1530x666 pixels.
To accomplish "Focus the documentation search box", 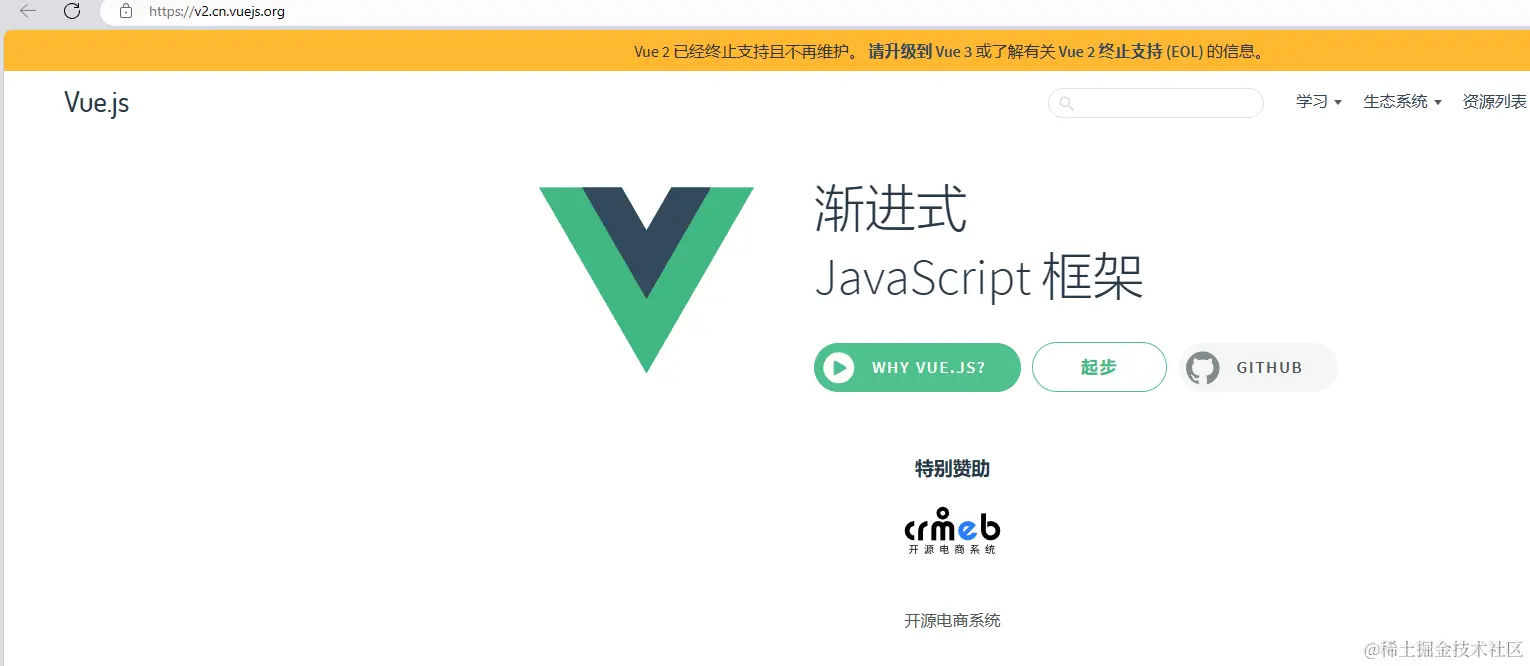I will (1156, 103).
